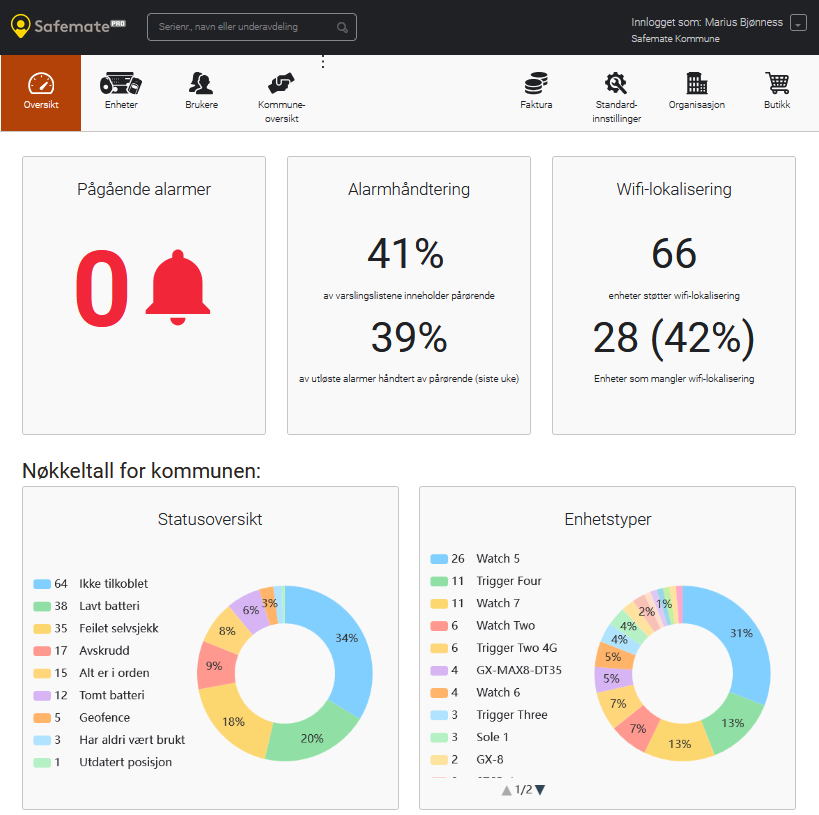The image size is (819, 815).
Task: Click the three-dot menu handle
Action: pos(322,62)
